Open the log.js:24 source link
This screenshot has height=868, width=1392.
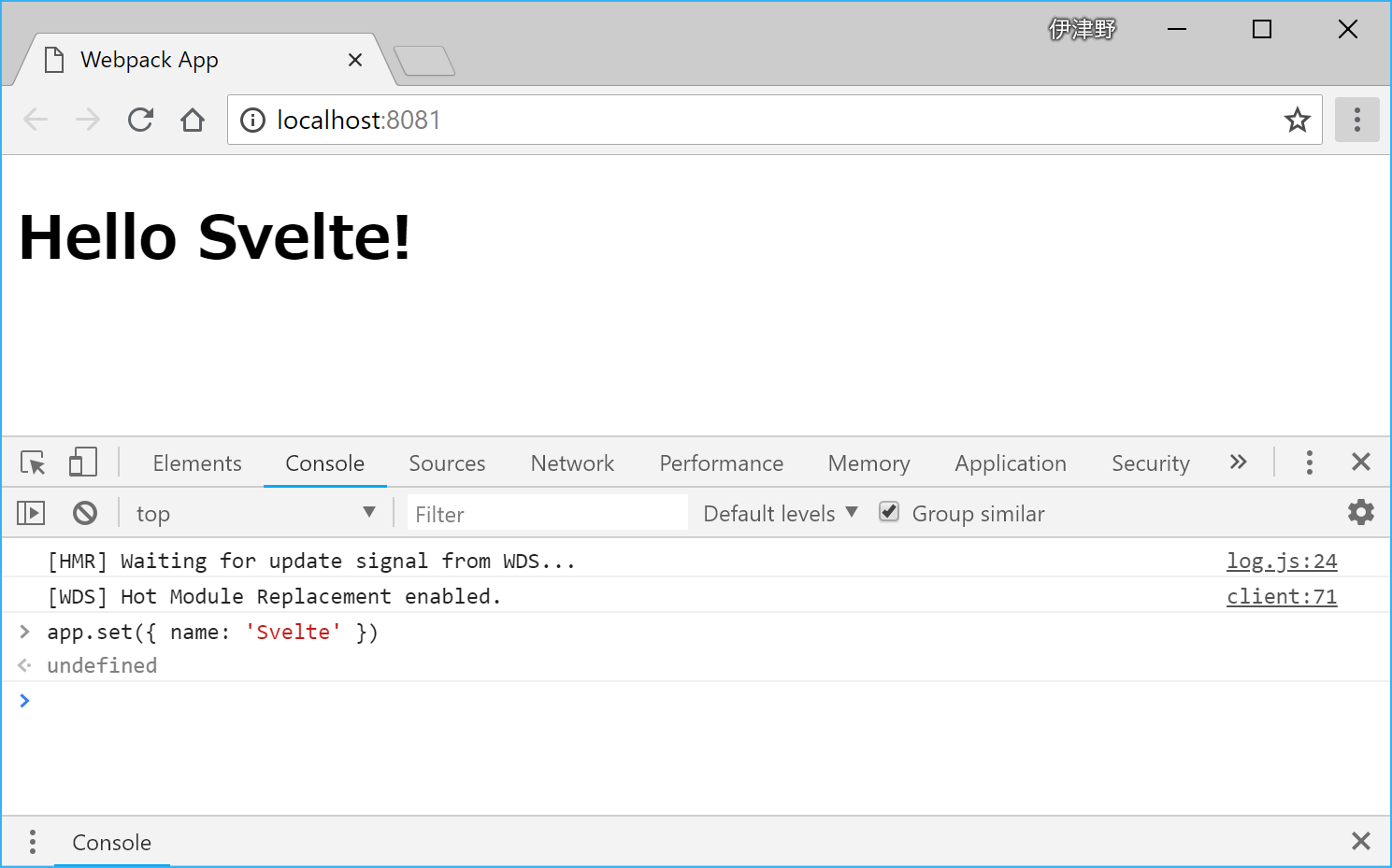coord(1282,561)
